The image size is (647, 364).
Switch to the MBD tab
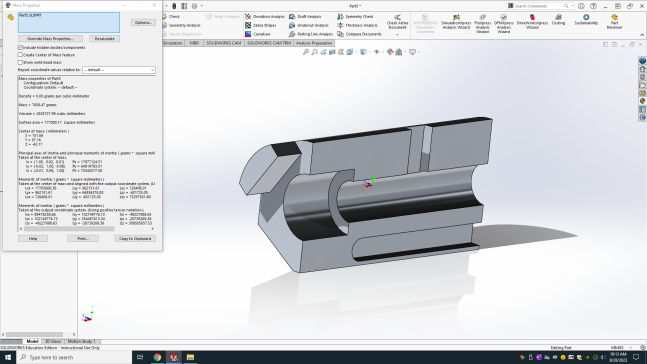coord(194,43)
